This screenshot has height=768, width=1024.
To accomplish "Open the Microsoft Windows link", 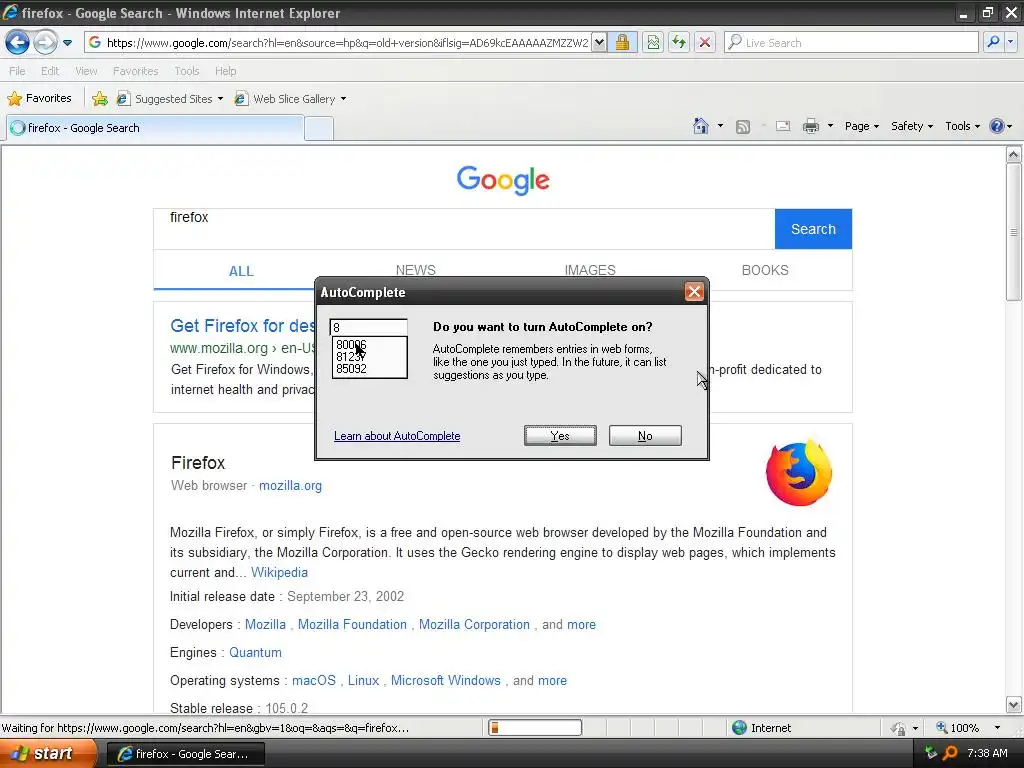I will [x=445, y=680].
